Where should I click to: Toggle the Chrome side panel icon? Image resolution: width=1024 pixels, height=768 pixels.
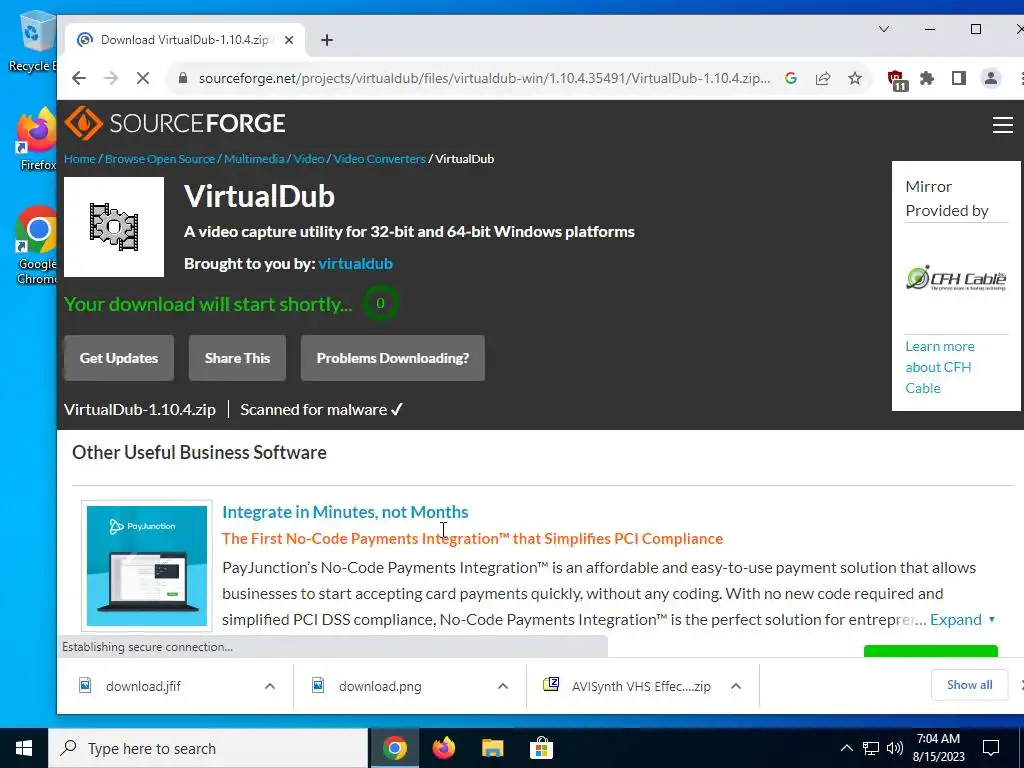[x=959, y=78]
